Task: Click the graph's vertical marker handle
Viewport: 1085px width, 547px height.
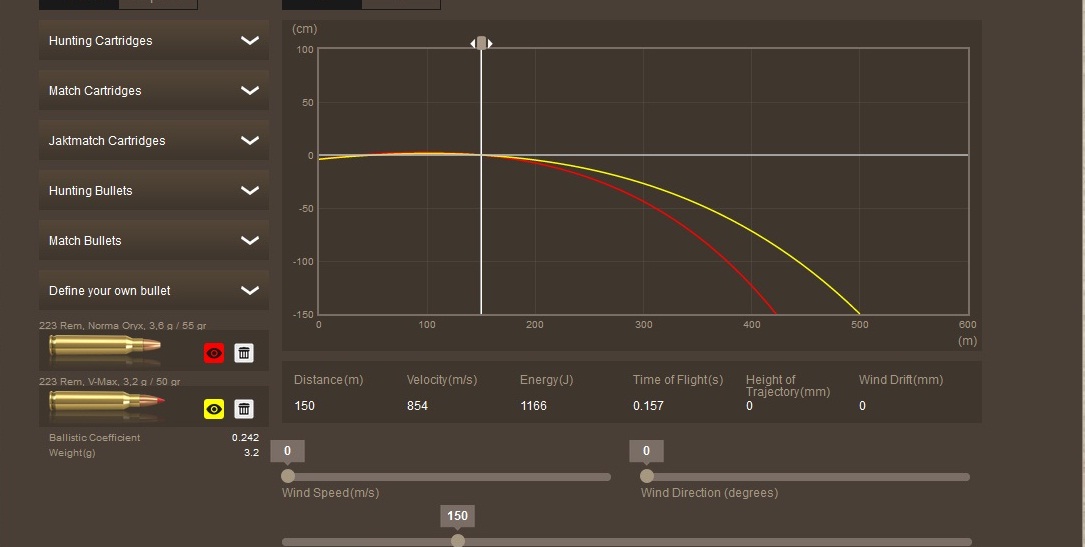Action: (x=482, y=43)
